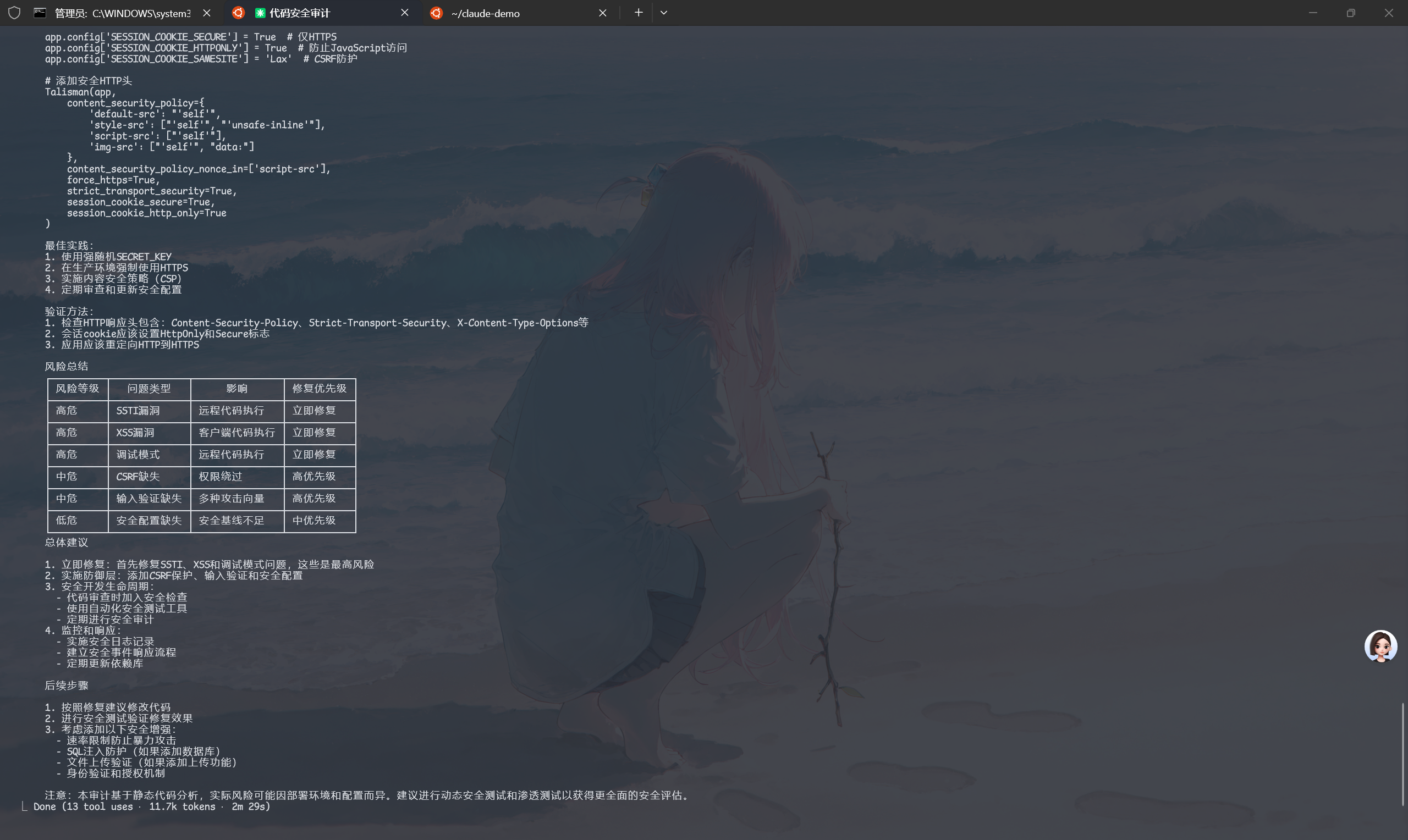Switch to 管理员 C:\WINDOWS\system32 tab
This screenshot has width=1408, height=840.
point(122,13)
